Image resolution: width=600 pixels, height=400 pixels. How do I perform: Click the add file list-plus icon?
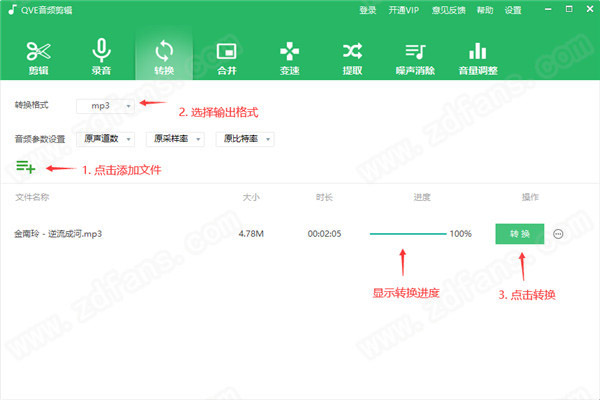coord(26,167)
